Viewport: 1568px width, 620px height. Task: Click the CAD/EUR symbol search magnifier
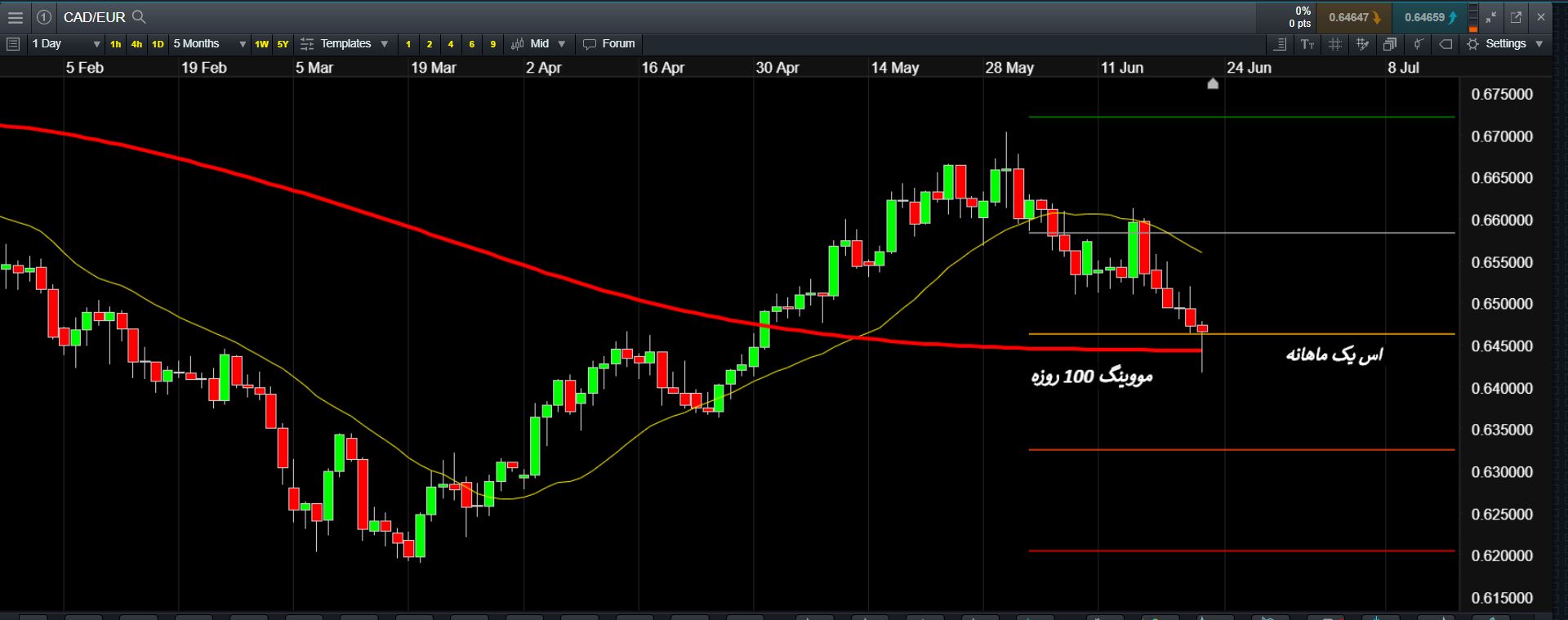coord(139,17)
